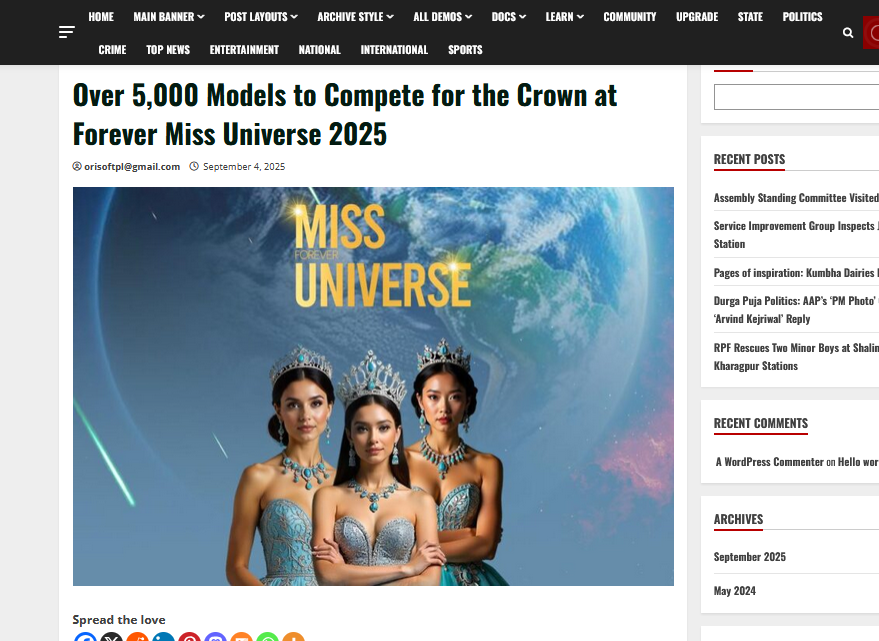Screen dimensions: 879x641
Task: Expand the All Demos dropdown menu
Action: (x=442, y=17)
